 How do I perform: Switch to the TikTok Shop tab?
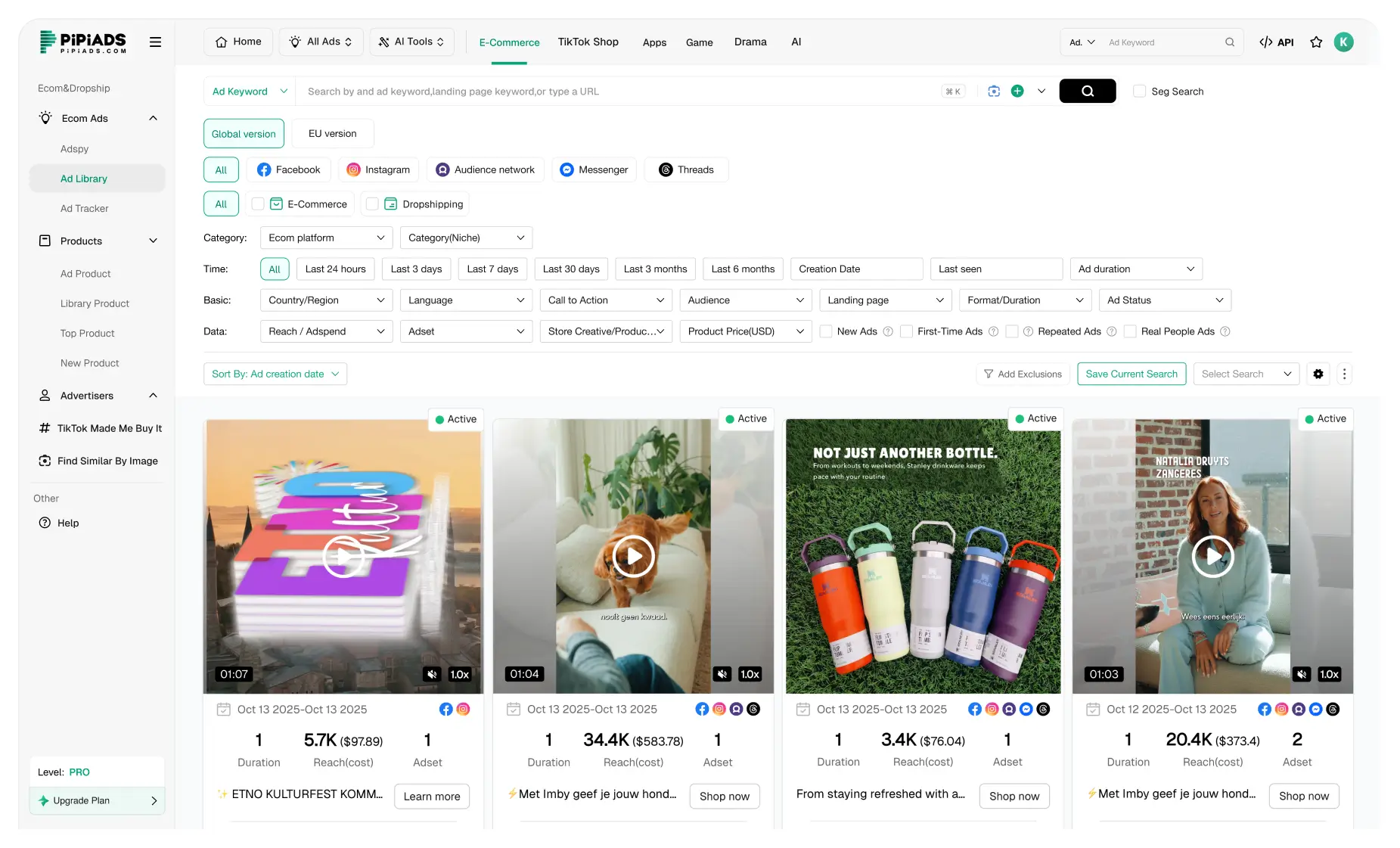pyautogui.click(x=588, y=42)
